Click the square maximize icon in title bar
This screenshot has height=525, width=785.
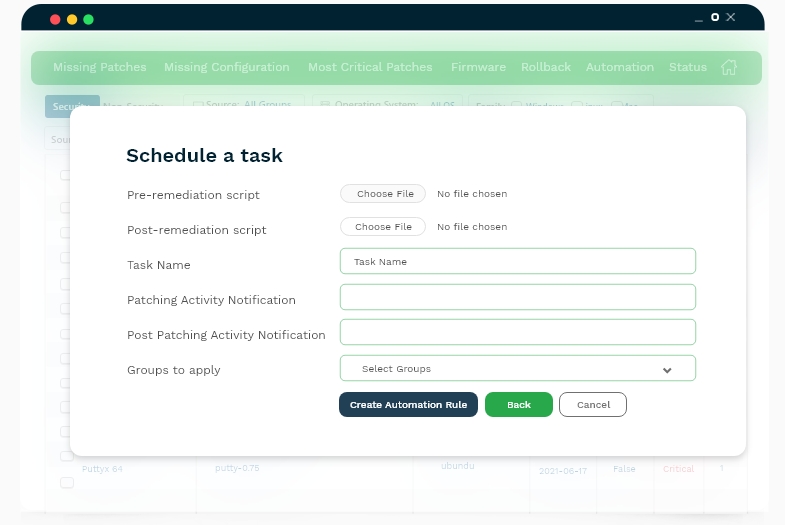click(715, 17)
